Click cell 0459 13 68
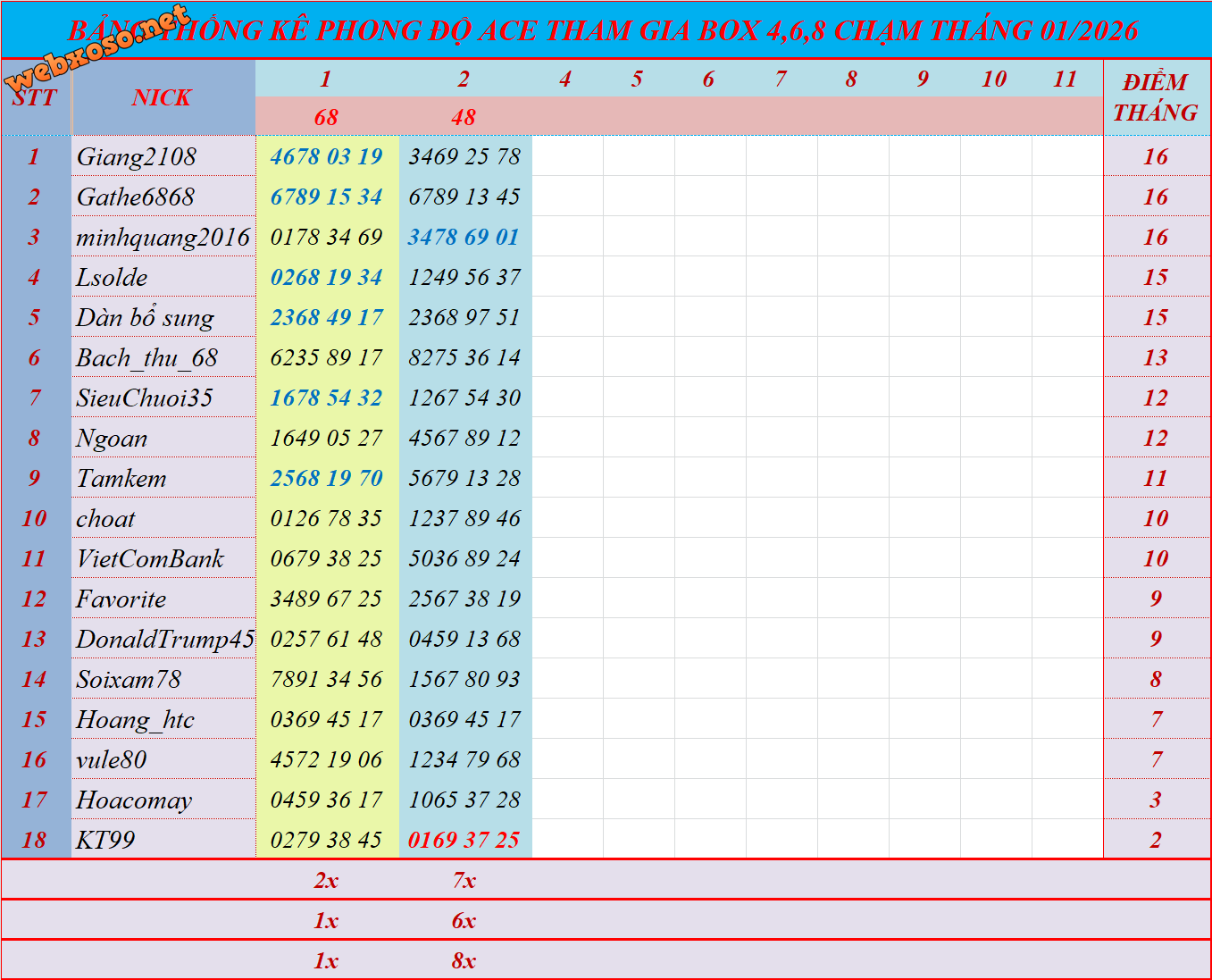The image size is (1212, 980). pos(464,639)
